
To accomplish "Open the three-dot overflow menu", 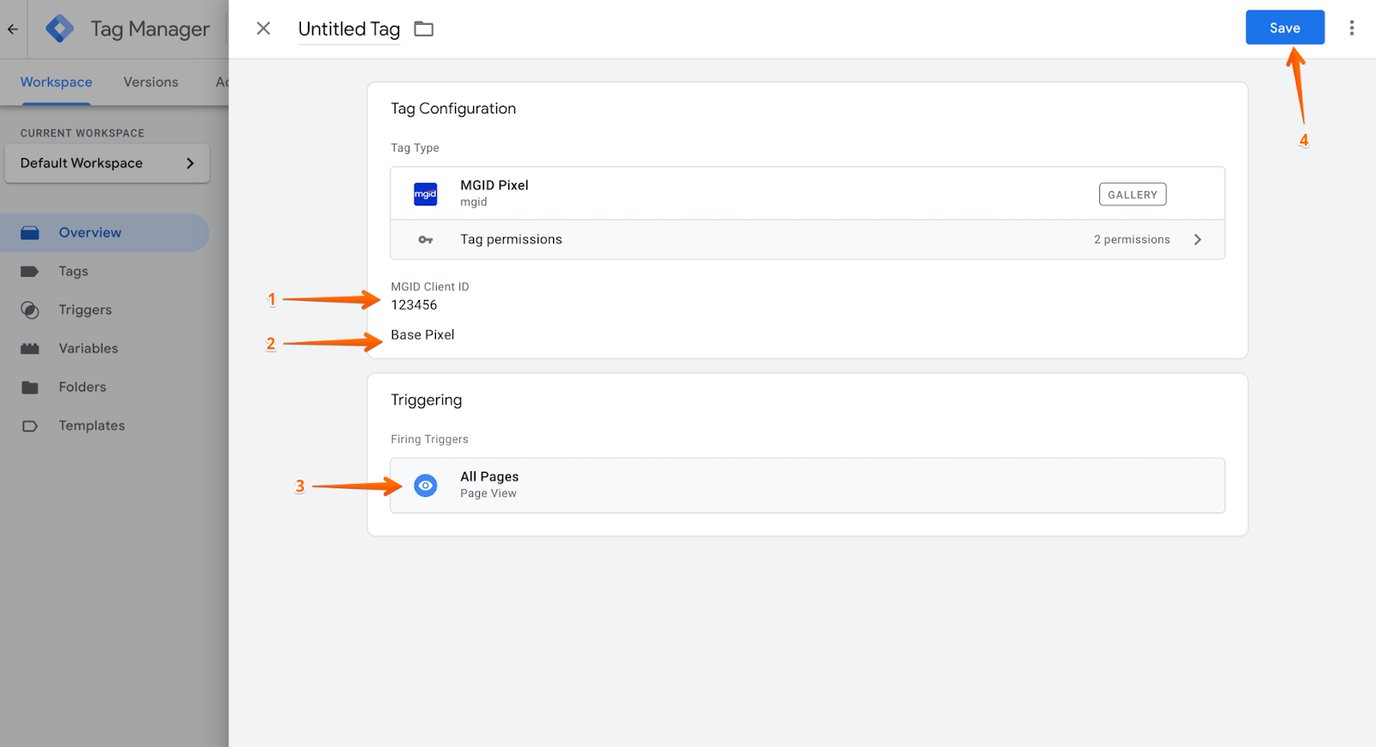I will click(x=1352, y=27).
